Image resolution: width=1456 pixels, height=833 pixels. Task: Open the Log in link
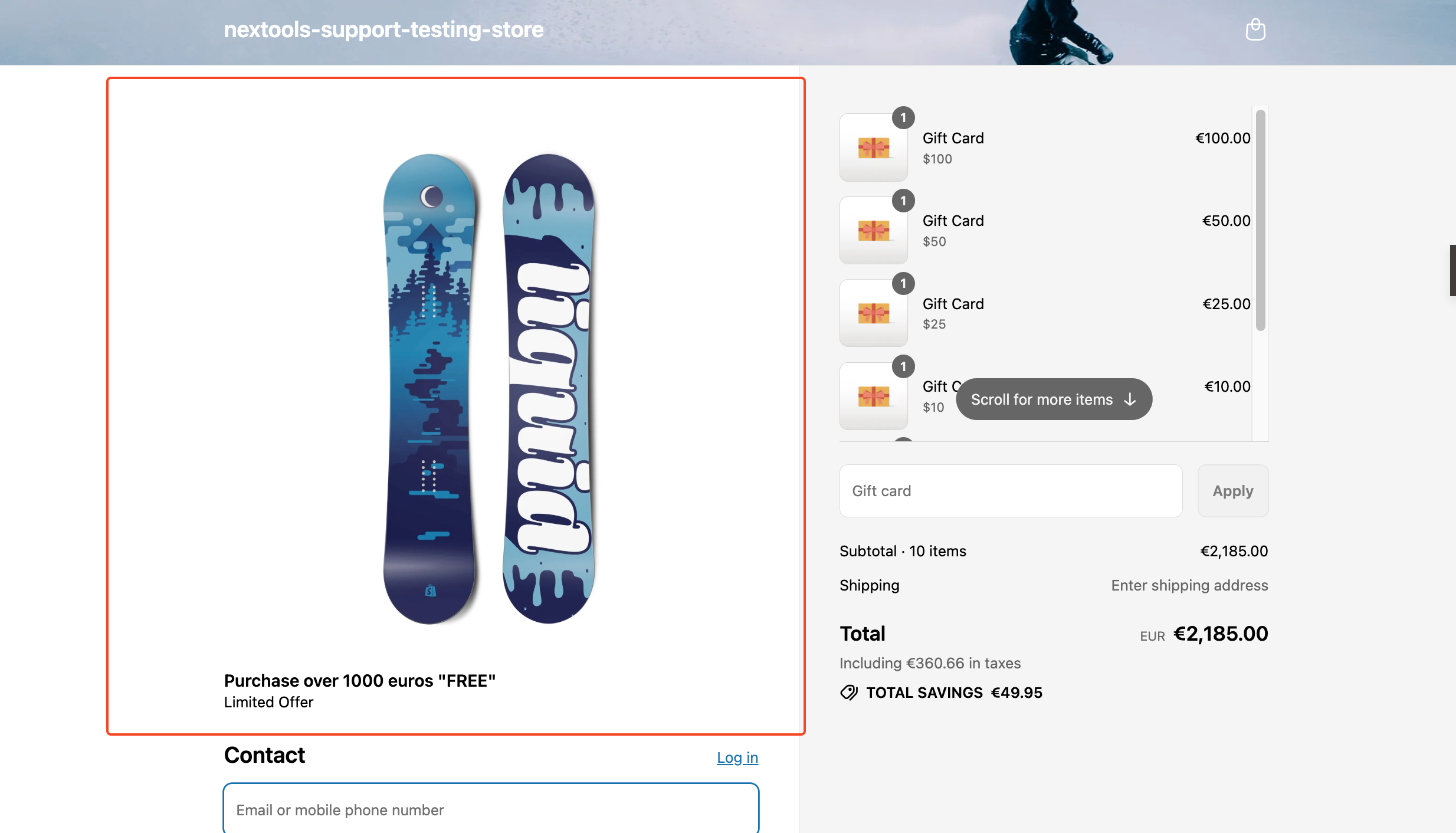click(737, 757)
